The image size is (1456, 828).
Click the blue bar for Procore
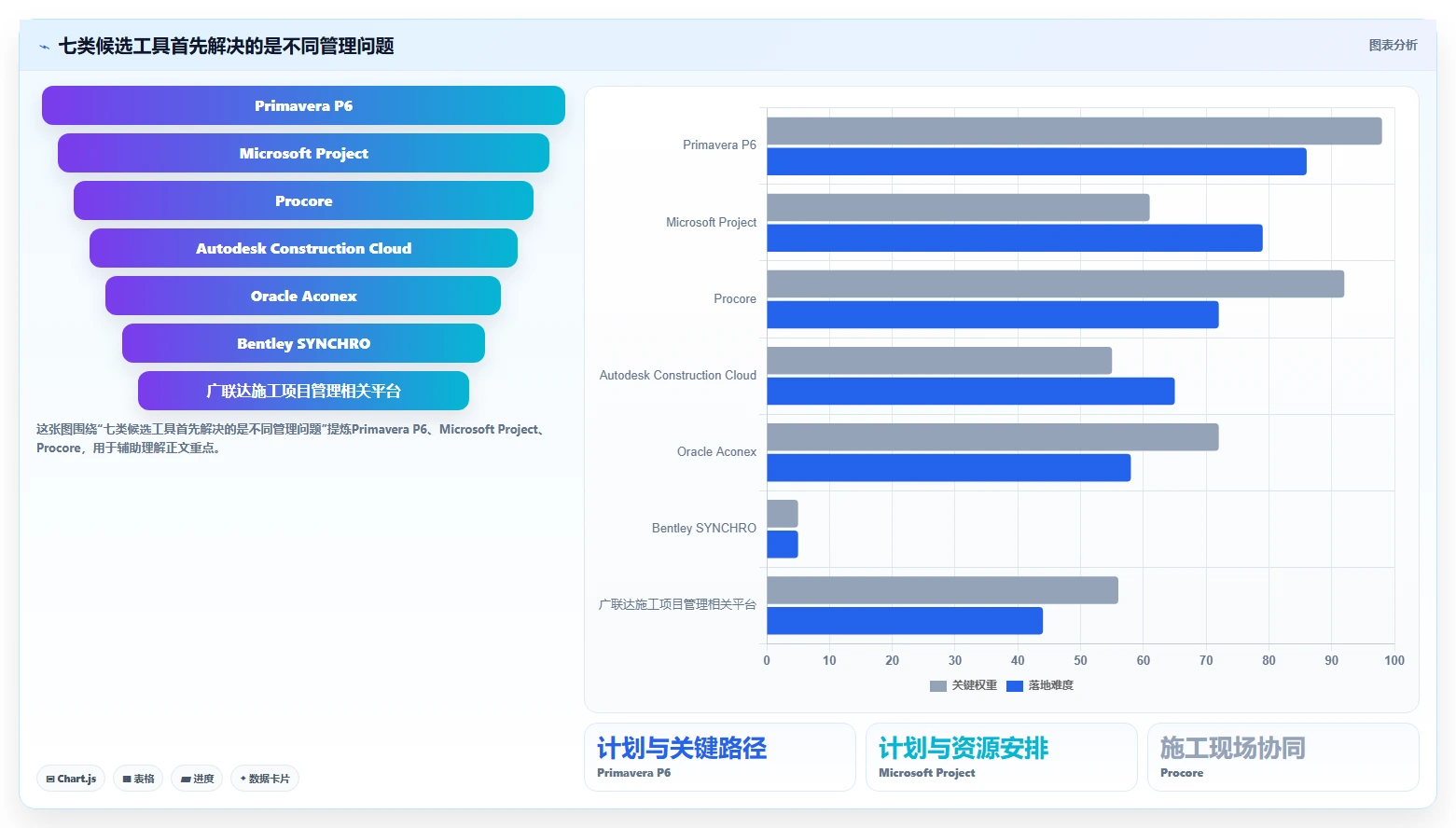[x=993, y=314]
